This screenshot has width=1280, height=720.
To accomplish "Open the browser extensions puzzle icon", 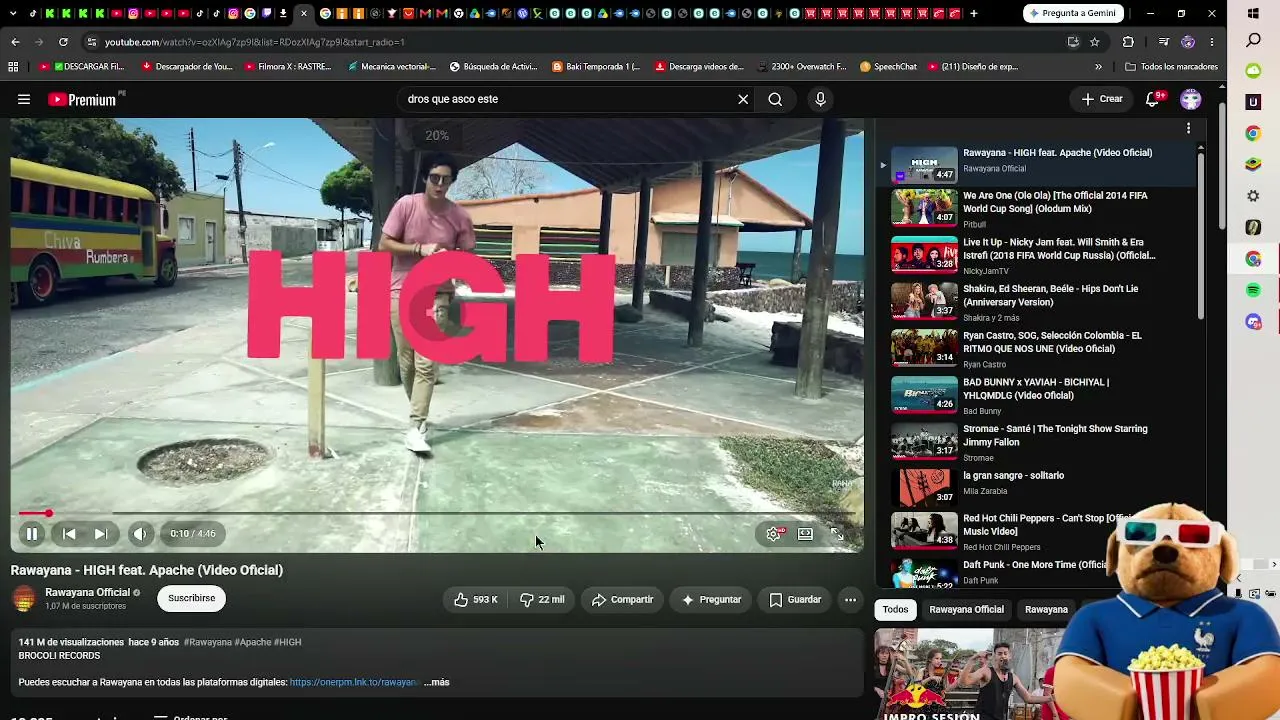I will coord(1128,42).
